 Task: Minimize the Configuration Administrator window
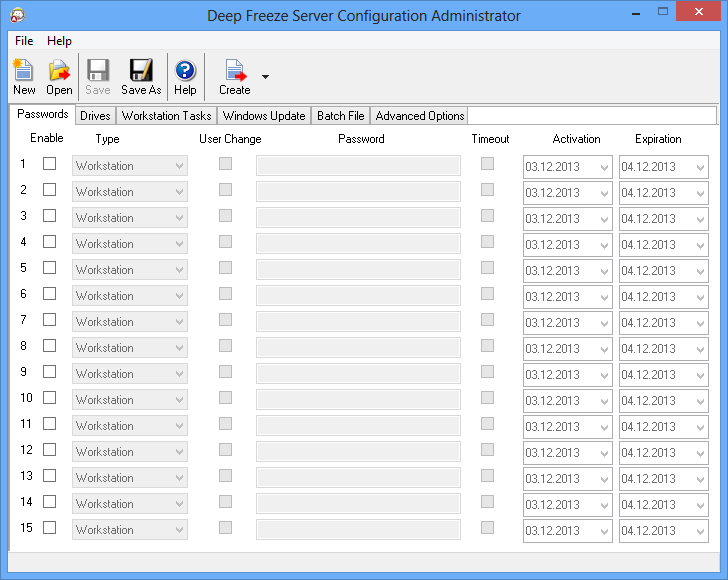636,13
